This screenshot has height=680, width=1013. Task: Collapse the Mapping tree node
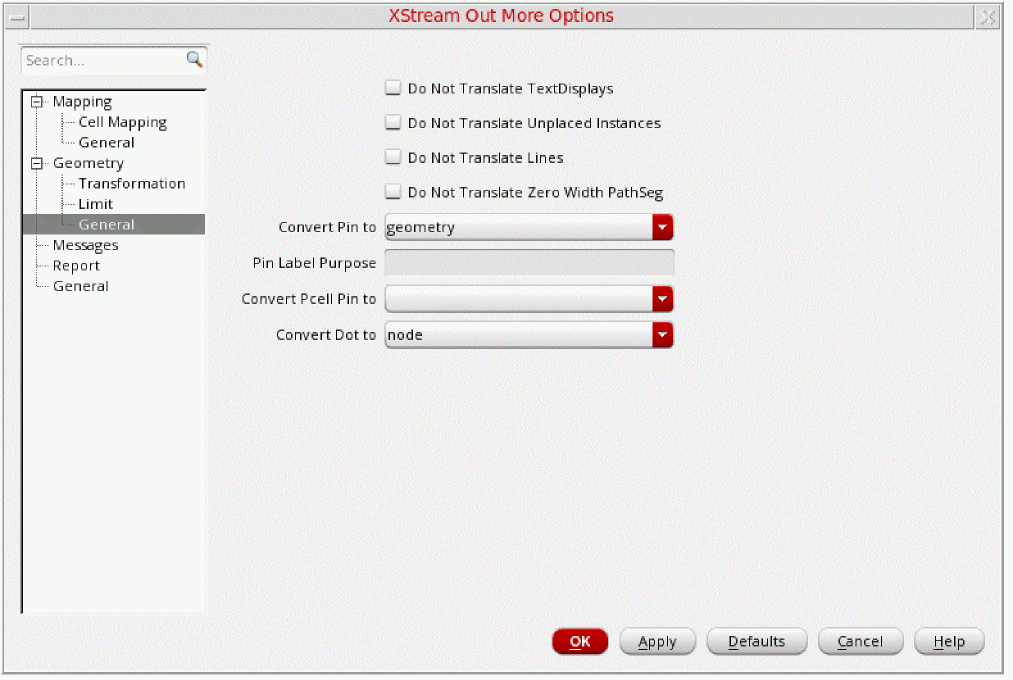click(38, 101)
